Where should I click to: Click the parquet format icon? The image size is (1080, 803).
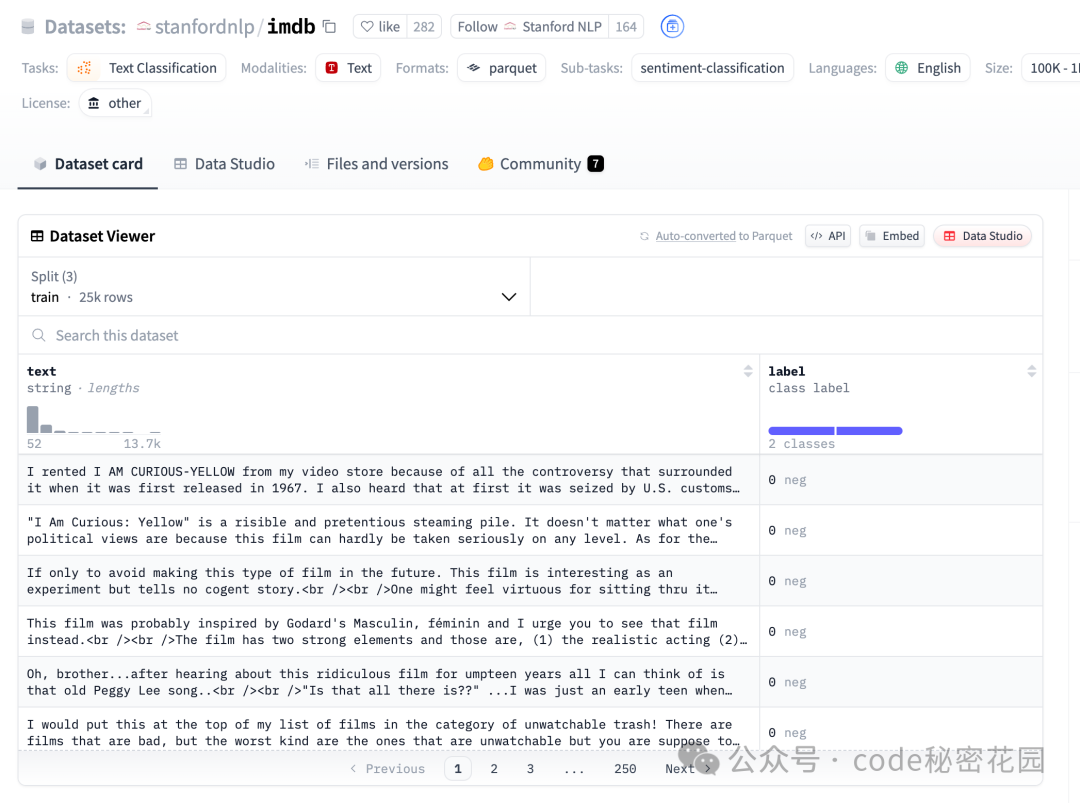[x=473, y=67]
